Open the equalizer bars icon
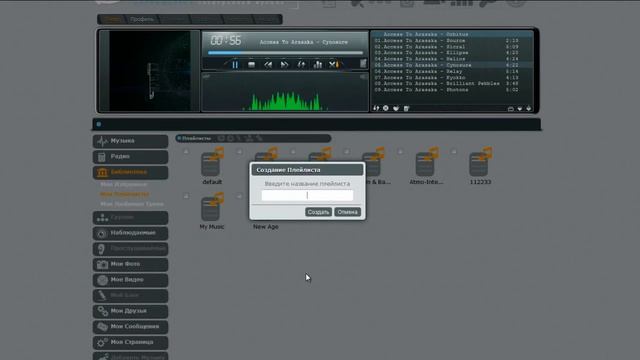 coord(318,64)
